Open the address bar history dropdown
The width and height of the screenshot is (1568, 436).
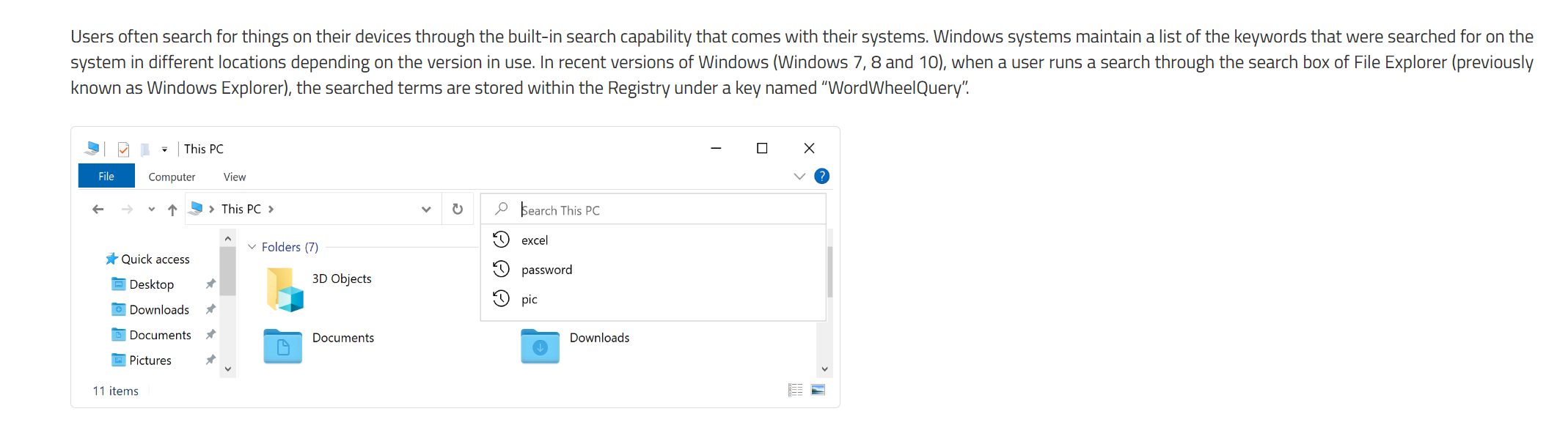click(x=426, y=210)
